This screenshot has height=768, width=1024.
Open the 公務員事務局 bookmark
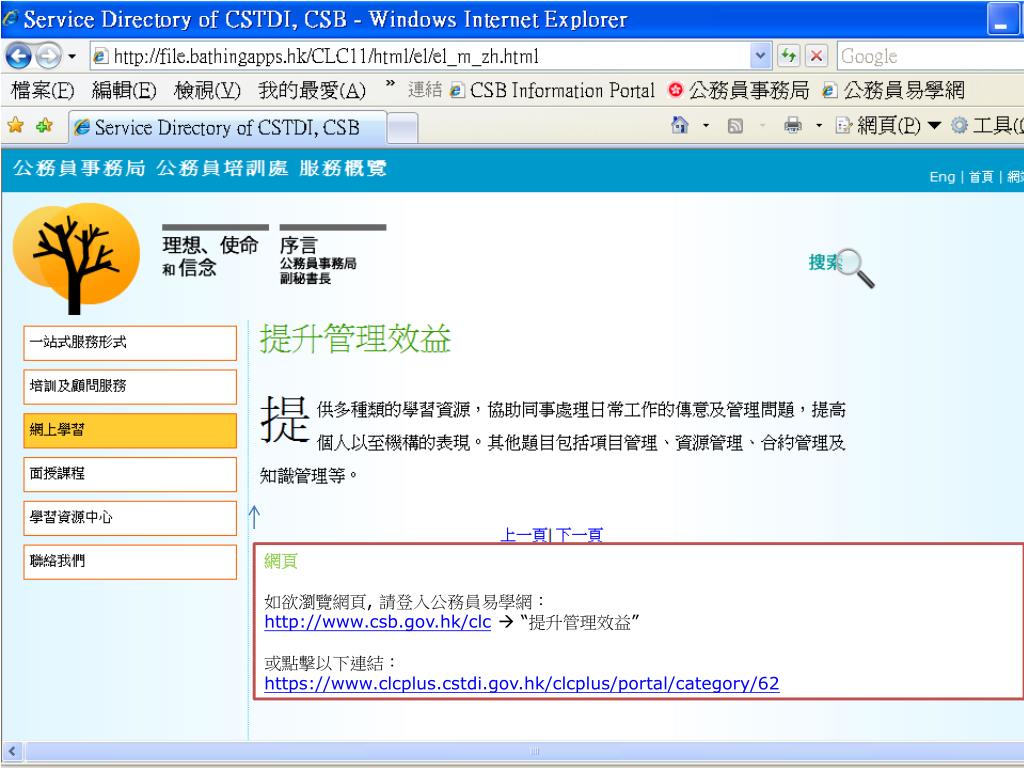pos(739,90)
